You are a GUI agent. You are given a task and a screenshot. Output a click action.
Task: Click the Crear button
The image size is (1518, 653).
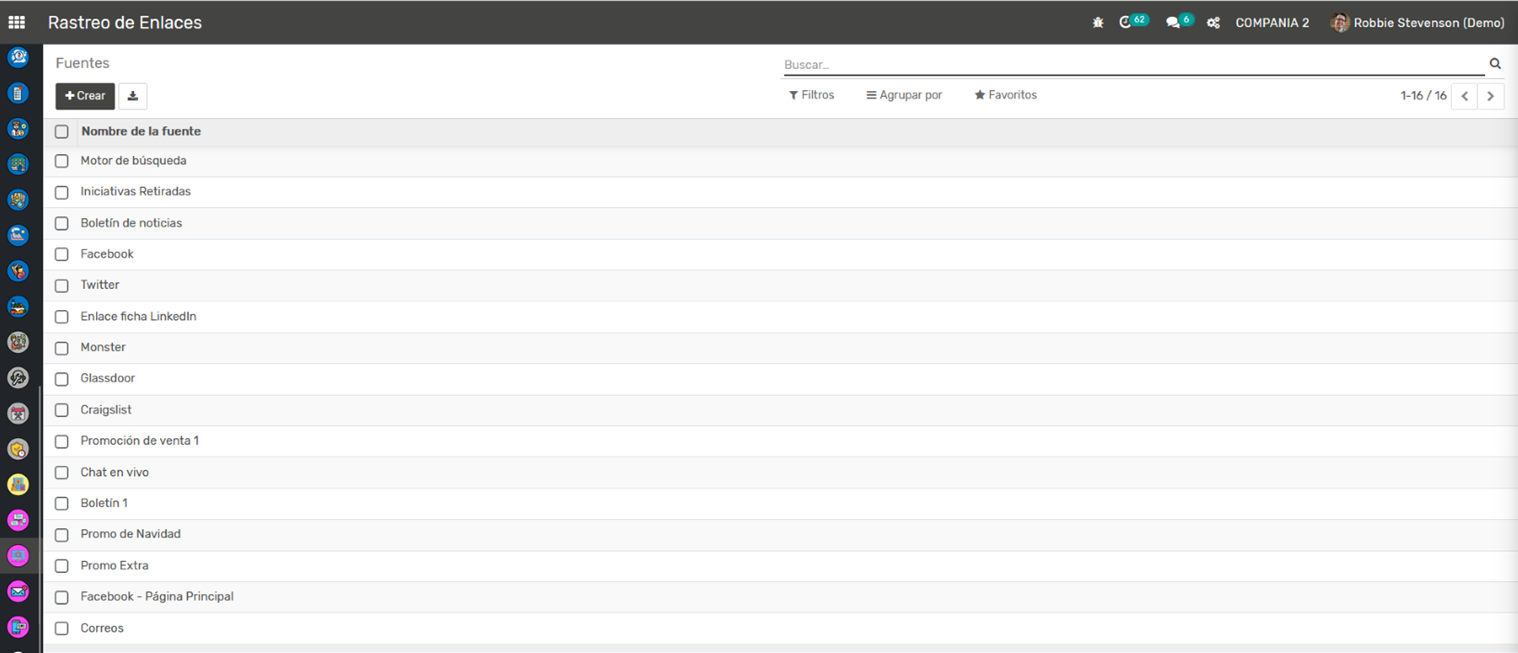point(85,96)
